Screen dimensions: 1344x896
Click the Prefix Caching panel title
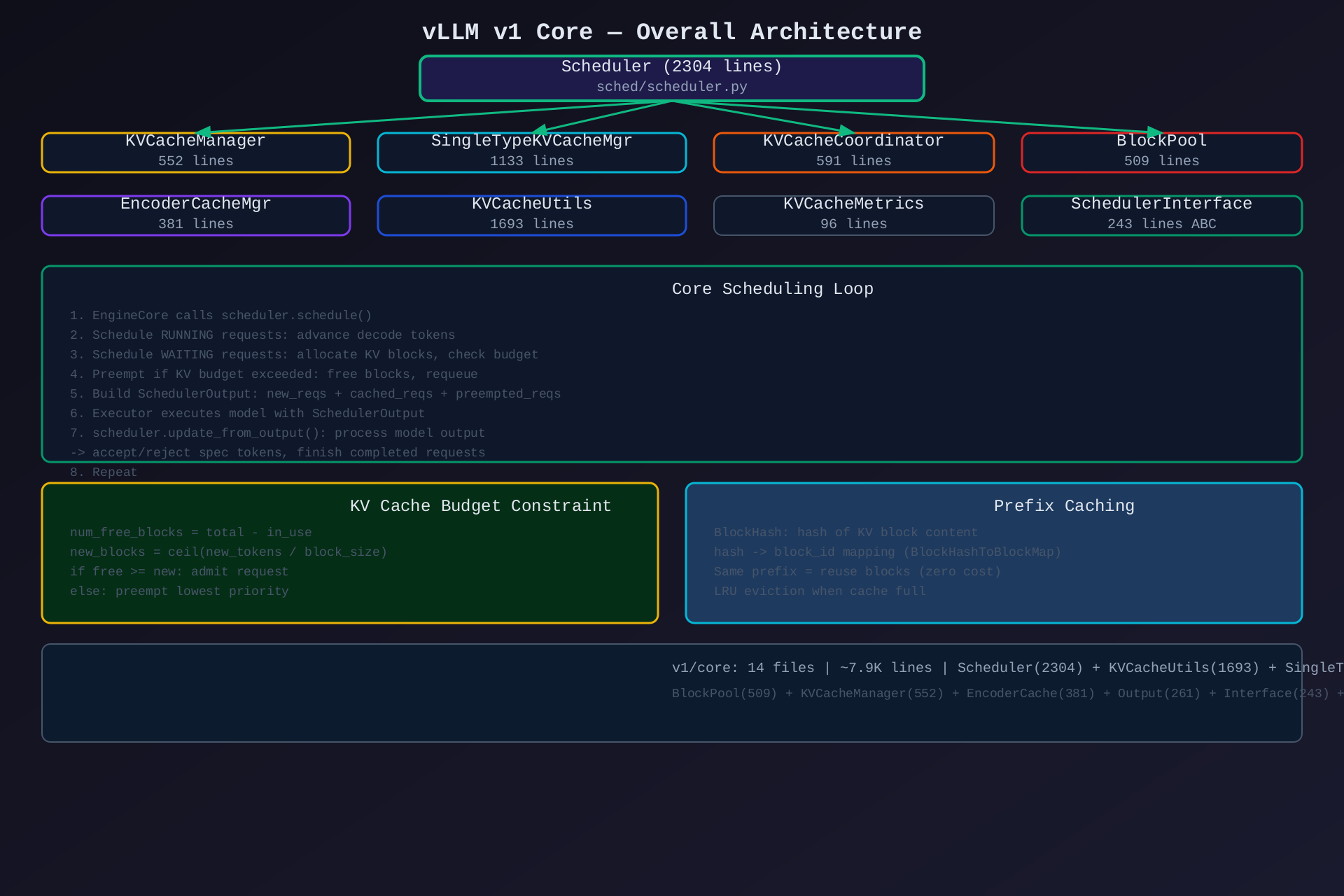click(1063, 506)
